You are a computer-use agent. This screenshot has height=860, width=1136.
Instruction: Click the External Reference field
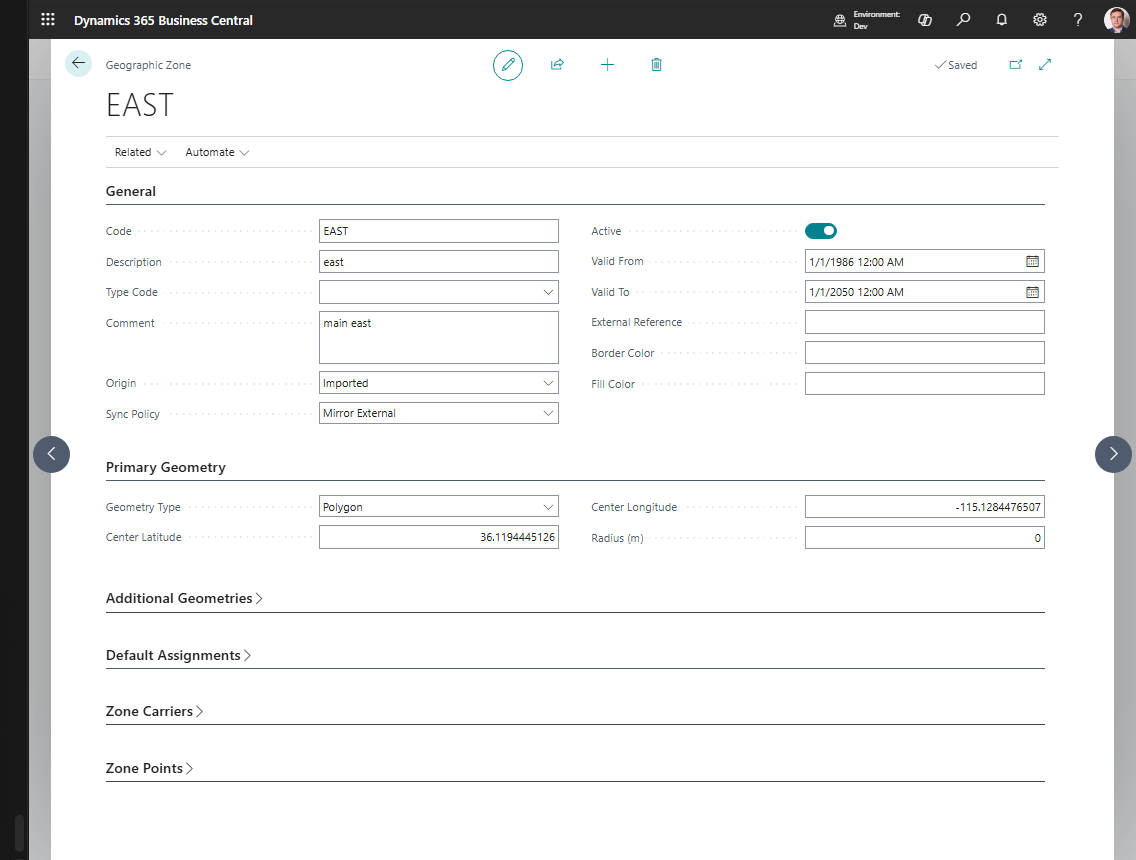tap(925, 322)
